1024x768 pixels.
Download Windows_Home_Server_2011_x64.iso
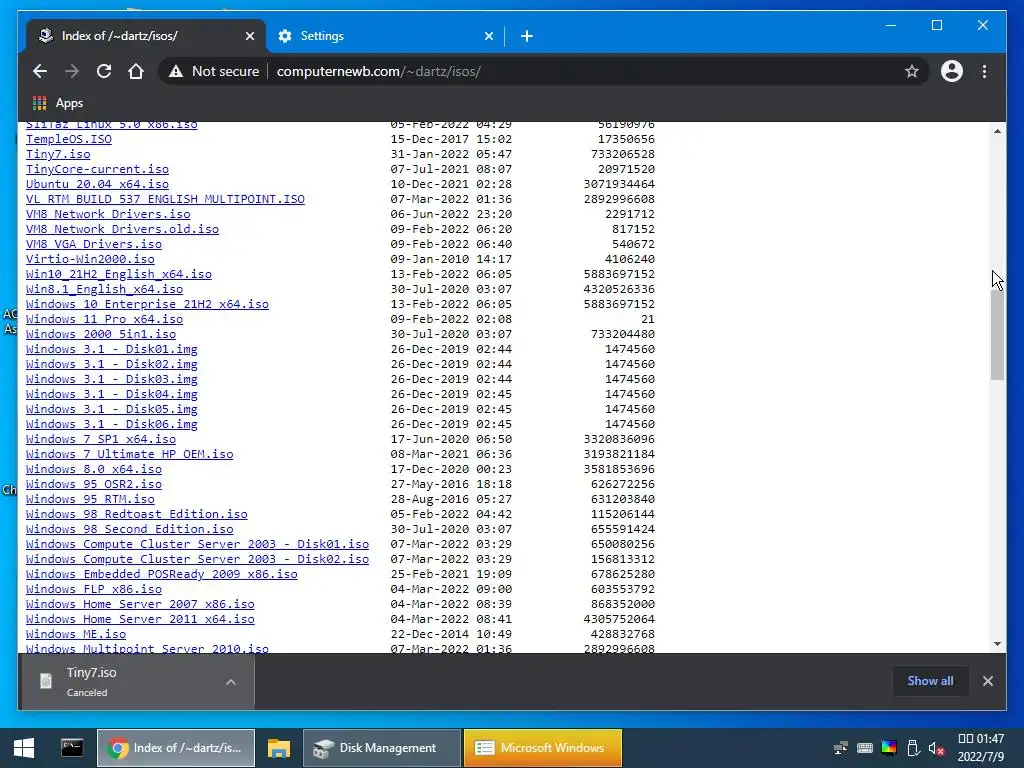(x=140, y=620)
